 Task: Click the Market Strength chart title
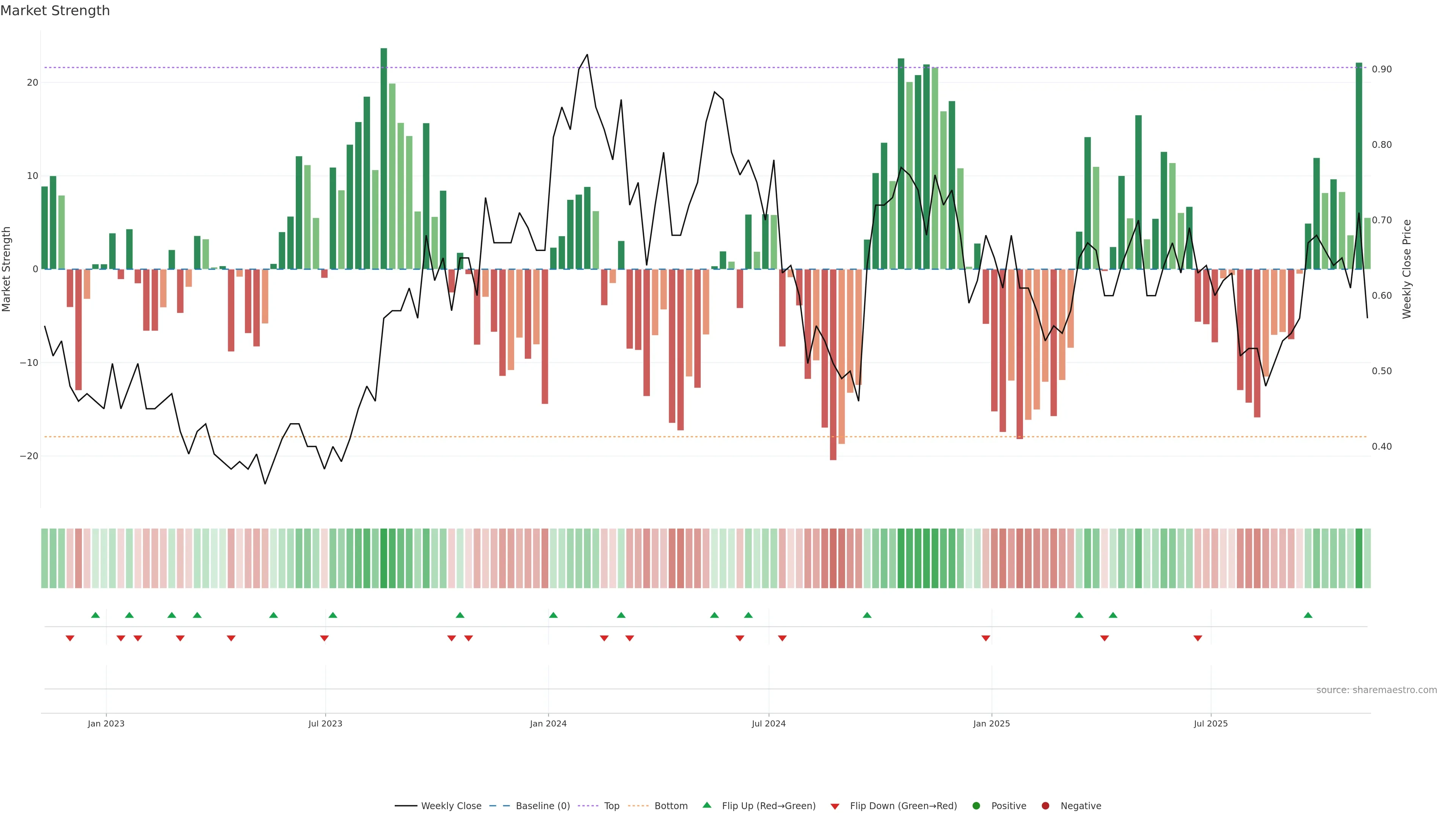55,11
